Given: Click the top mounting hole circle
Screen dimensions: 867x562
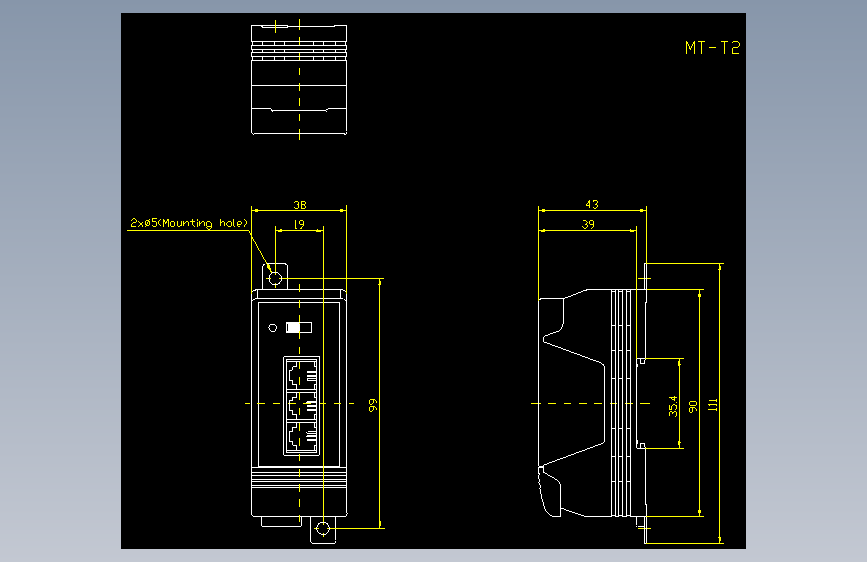Looking at the screenshot, I should 275,278.
